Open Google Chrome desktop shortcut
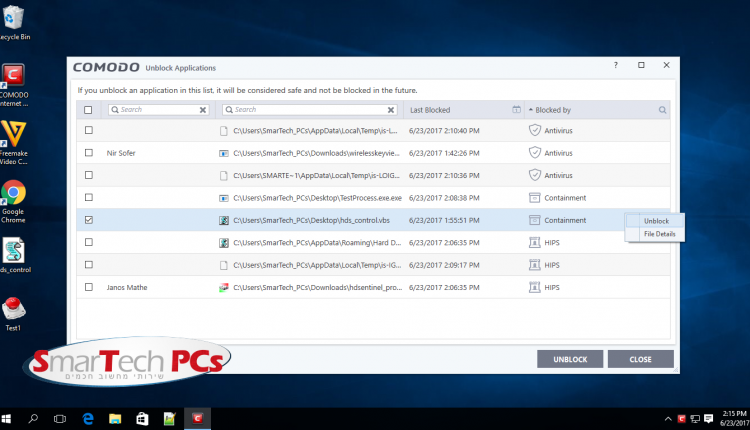 point(13,201)
